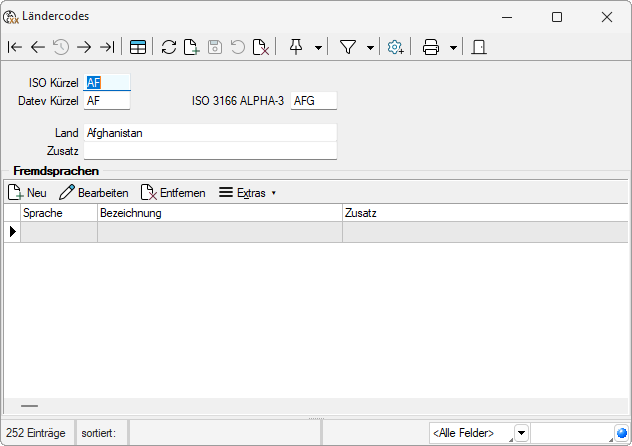This screenshot has height=446, width=632.
Task: Expand the print options dropdown
Action: click(x=453, y=48)
